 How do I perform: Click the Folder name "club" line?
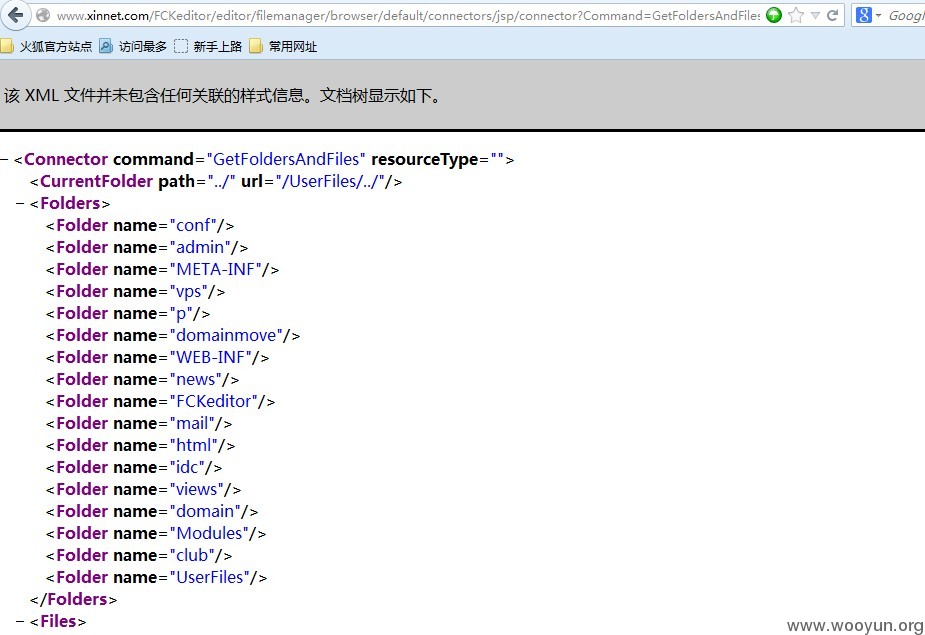click(139, 555)
